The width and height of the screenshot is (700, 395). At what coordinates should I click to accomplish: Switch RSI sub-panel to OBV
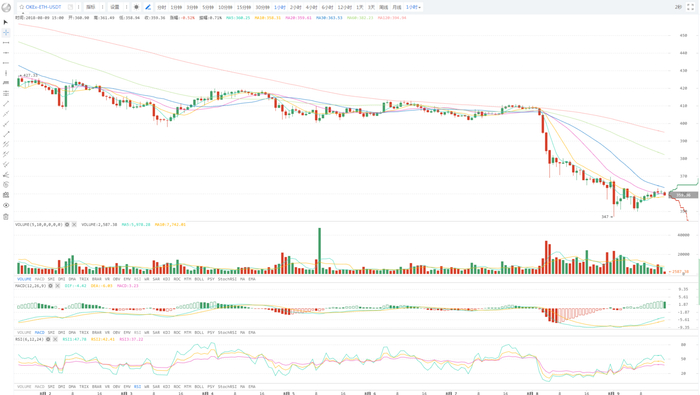(117, 387)
